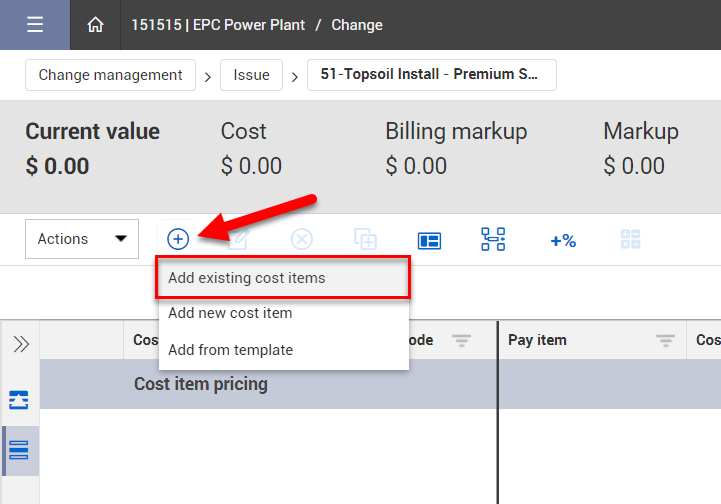Image resolution: width=721 pixels, height=504 pixels.
Task: Open the code column filter icon
Action: point(461,341)
